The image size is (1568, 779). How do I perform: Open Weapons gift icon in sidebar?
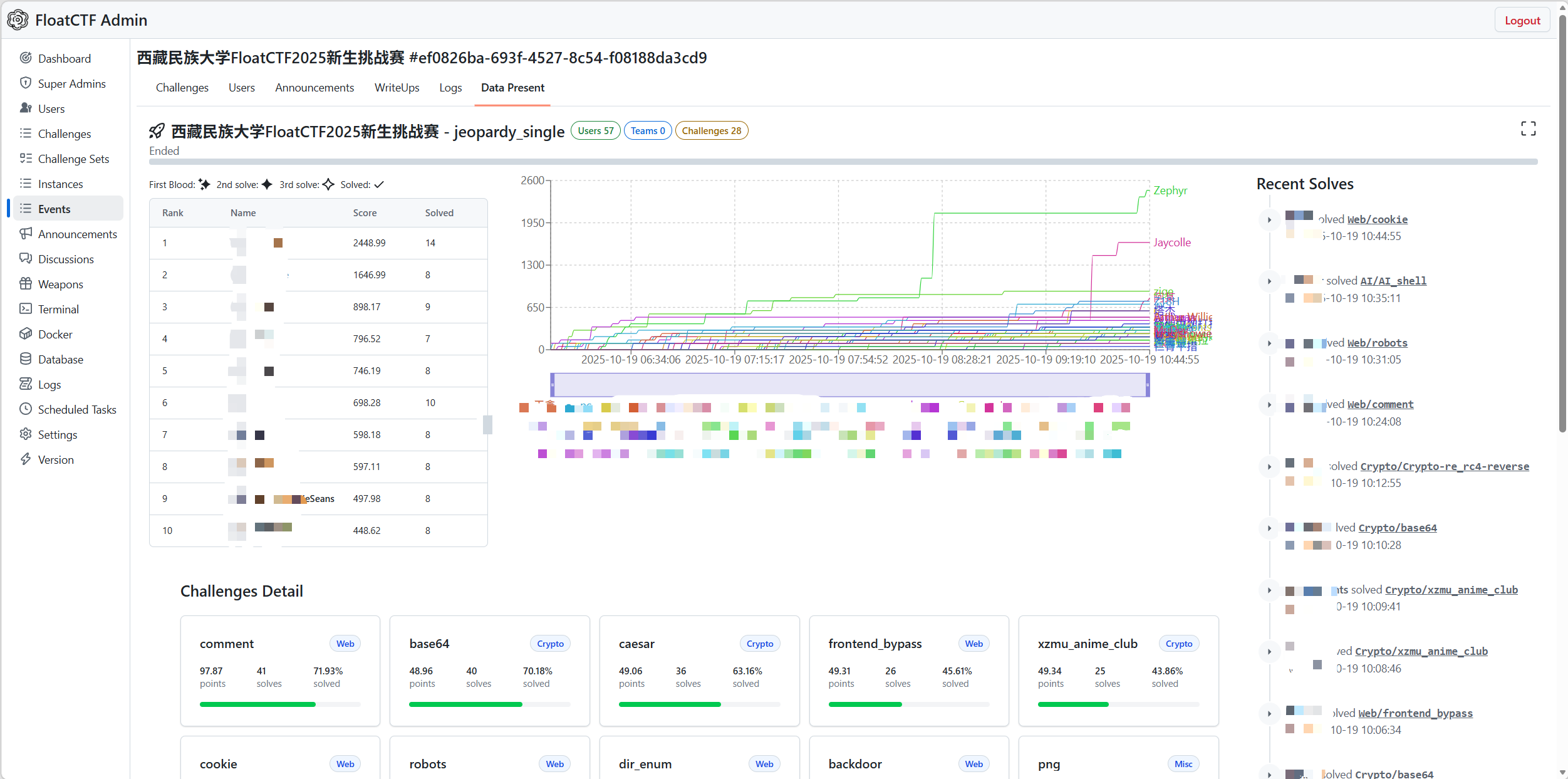pos(26,284)
